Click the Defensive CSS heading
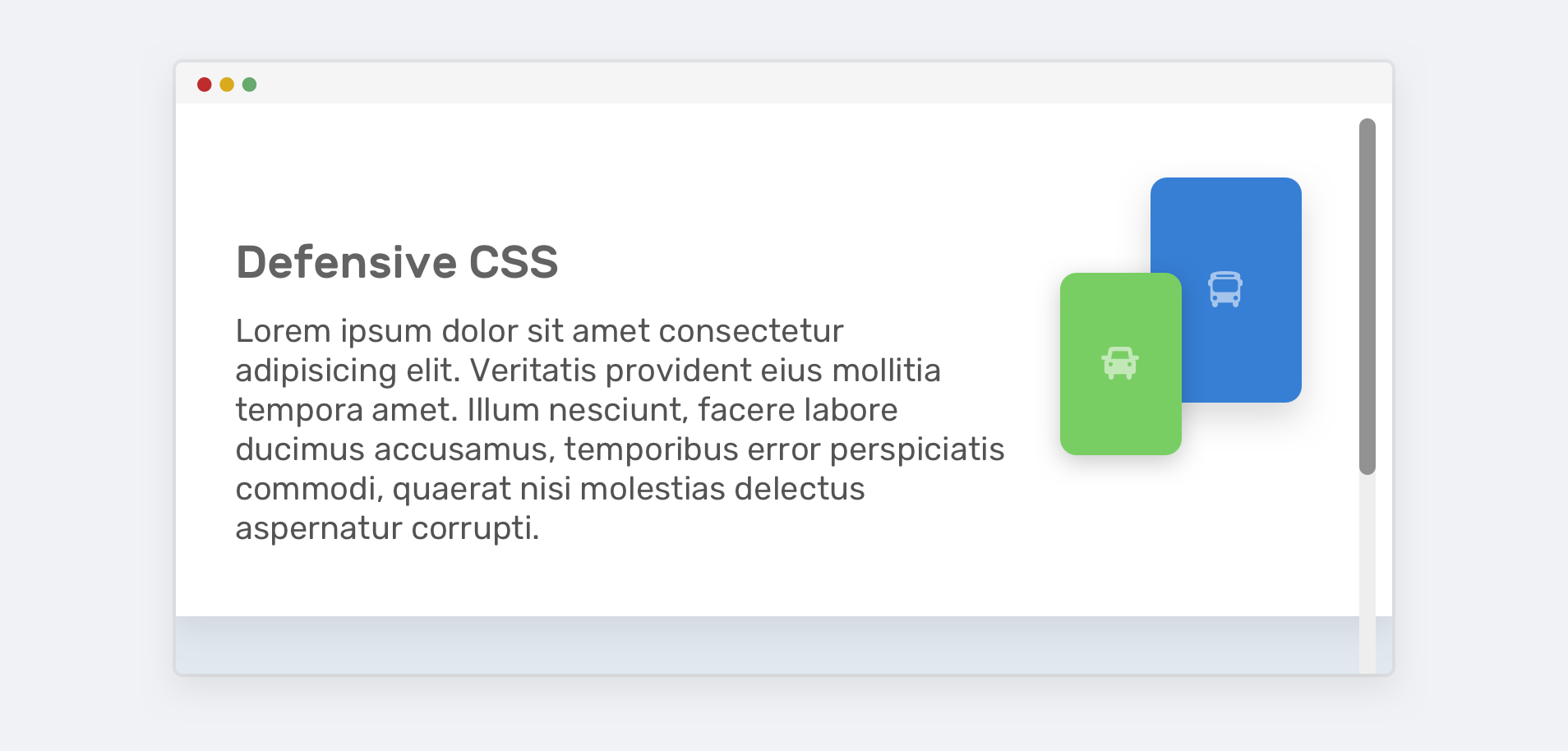This screenshot has height=751, width=1568. [x=397, y=262]
